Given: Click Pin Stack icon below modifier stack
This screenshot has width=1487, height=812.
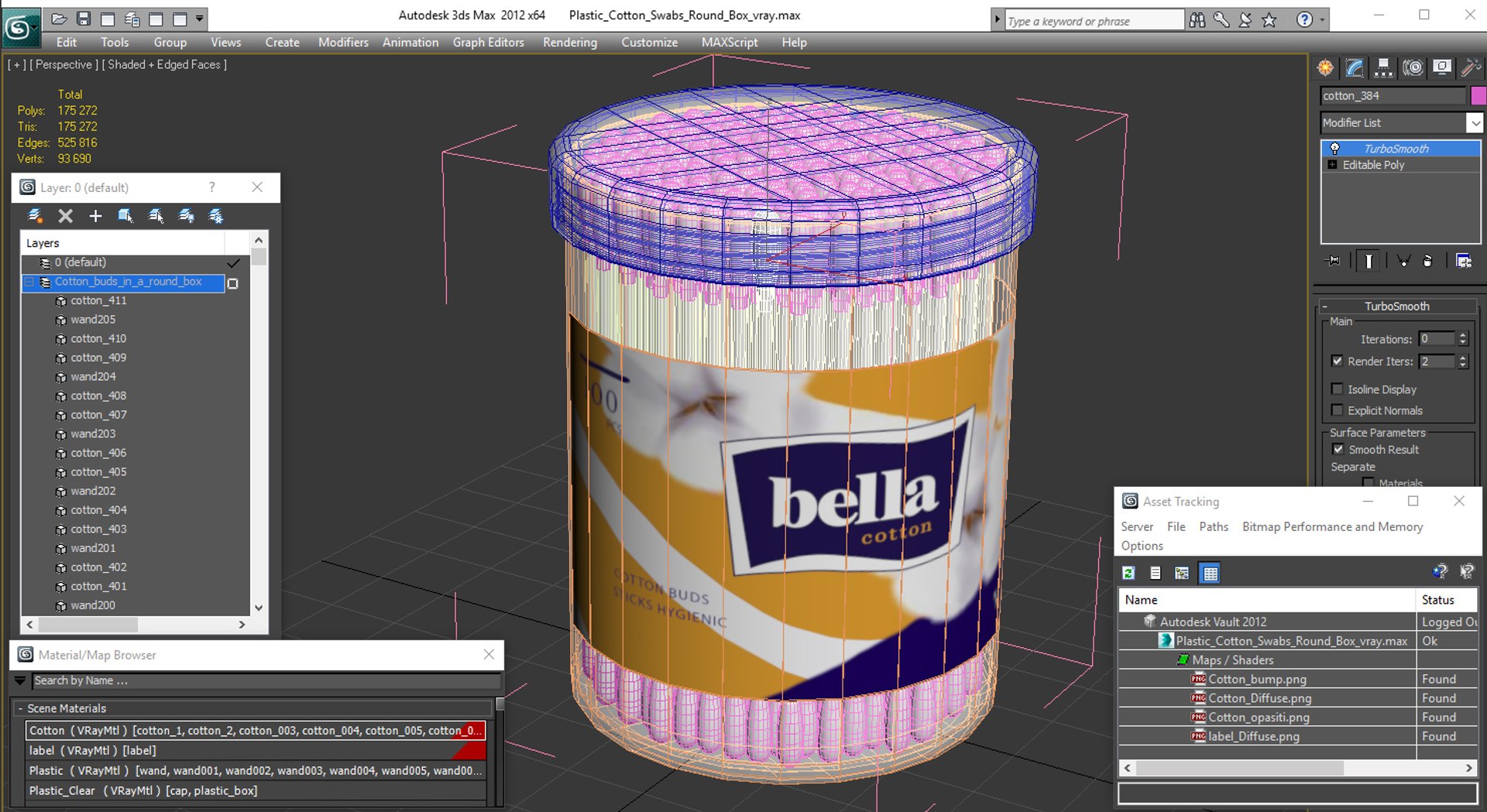Looking at the screenshot, I should (x=1332, y=261).
